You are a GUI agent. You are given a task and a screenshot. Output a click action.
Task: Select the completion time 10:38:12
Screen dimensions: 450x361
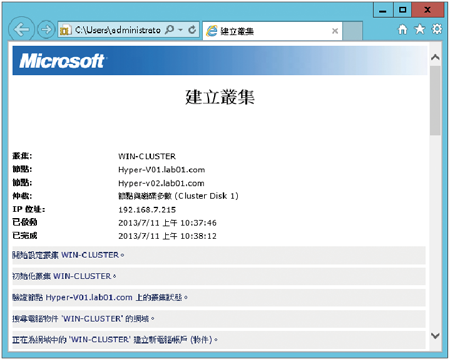click(x=167, y=236)
